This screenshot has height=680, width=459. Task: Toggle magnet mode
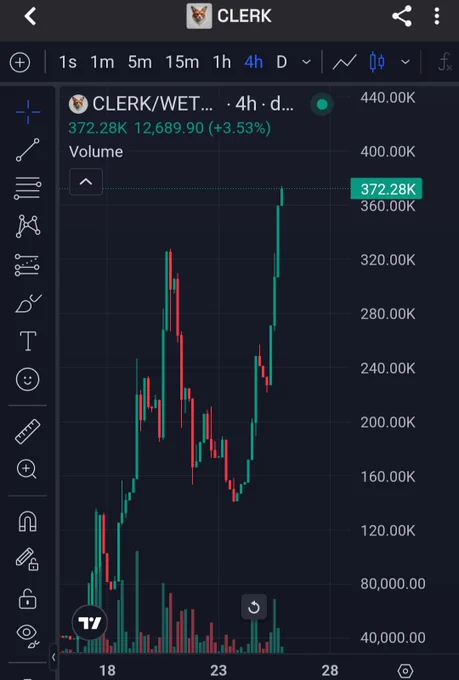[28, 521]
